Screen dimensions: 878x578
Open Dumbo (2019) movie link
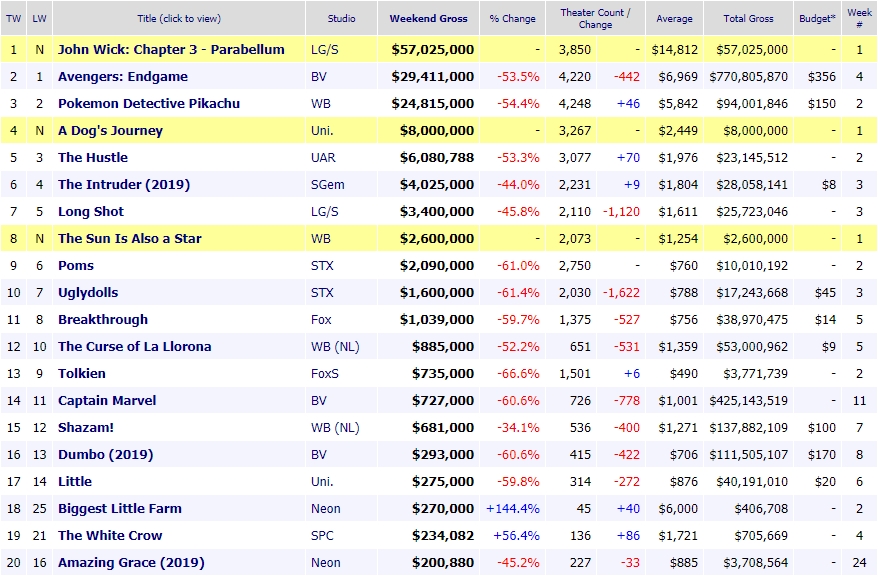105,454
